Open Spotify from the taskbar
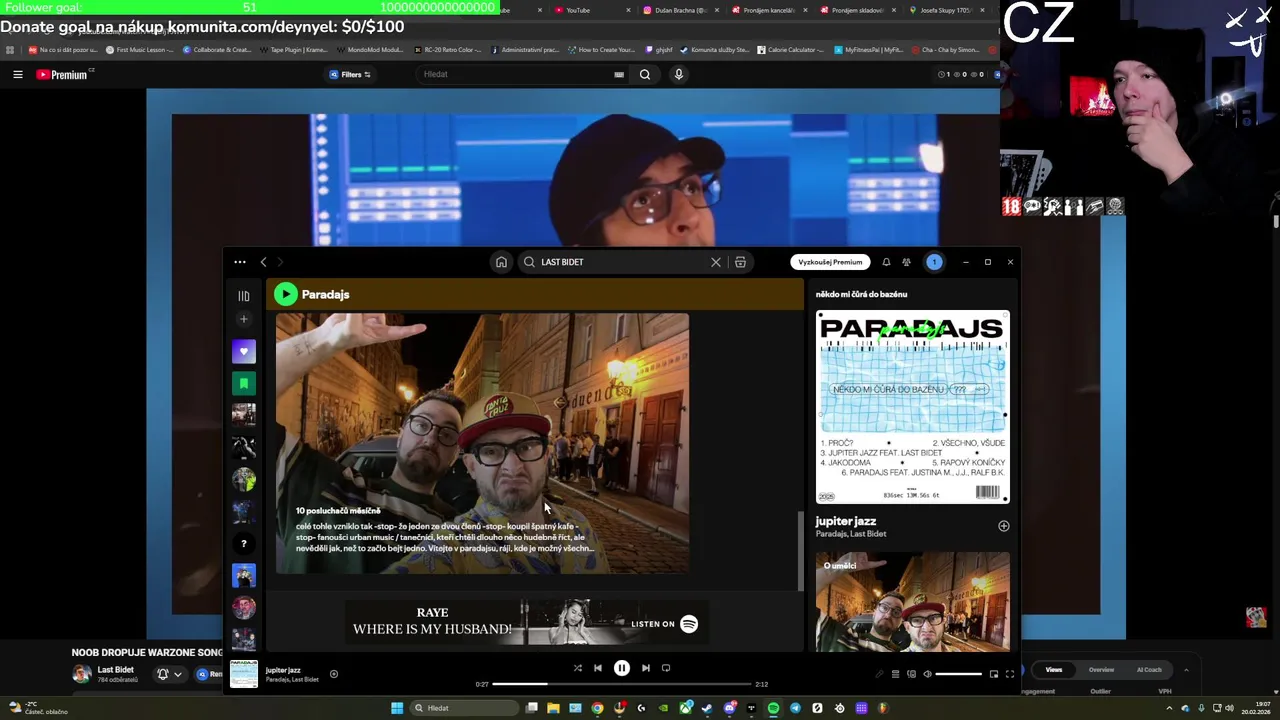 [773, 708]
